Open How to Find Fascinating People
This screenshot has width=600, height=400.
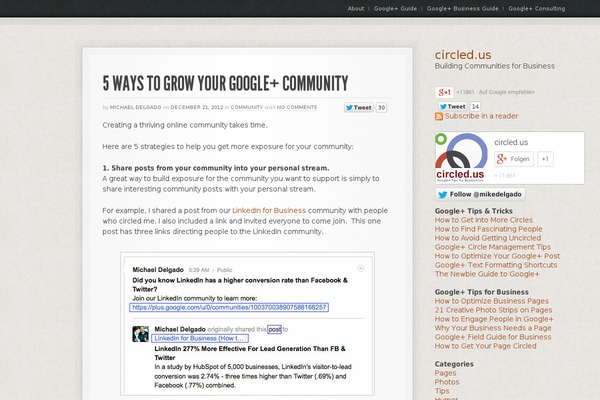coord(488,229)
